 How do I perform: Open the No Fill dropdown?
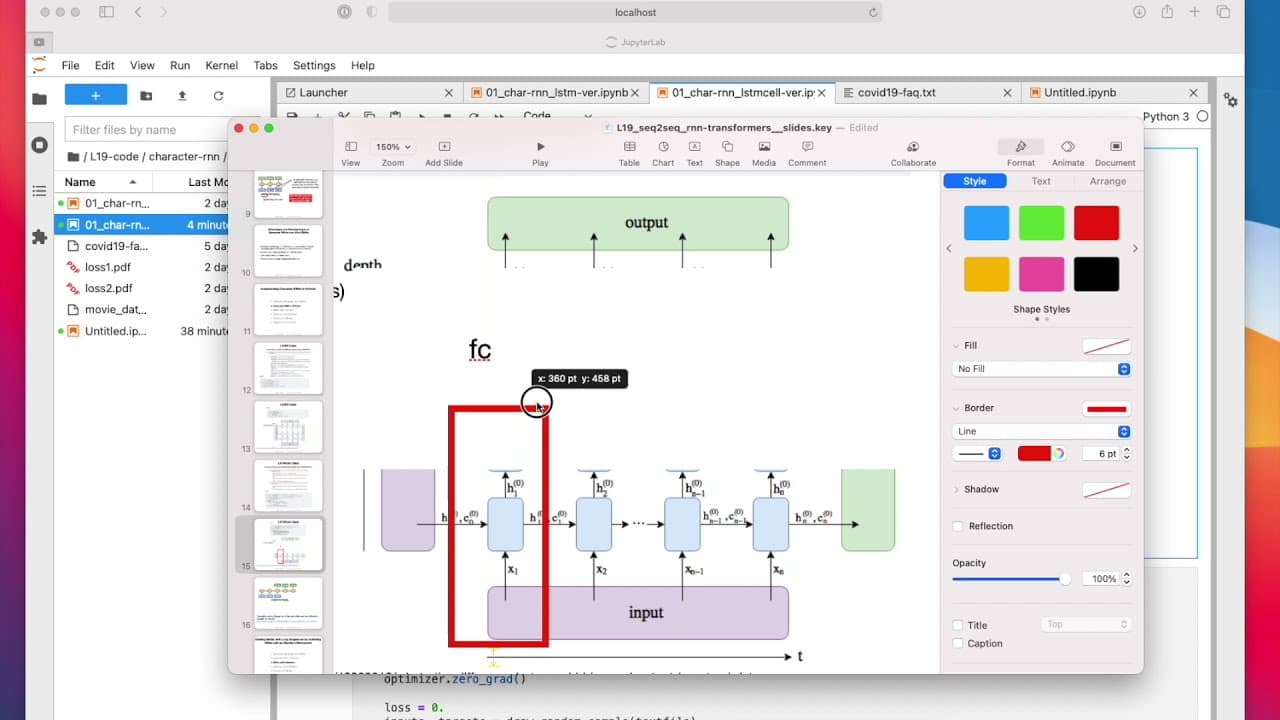coord(1041,369)
